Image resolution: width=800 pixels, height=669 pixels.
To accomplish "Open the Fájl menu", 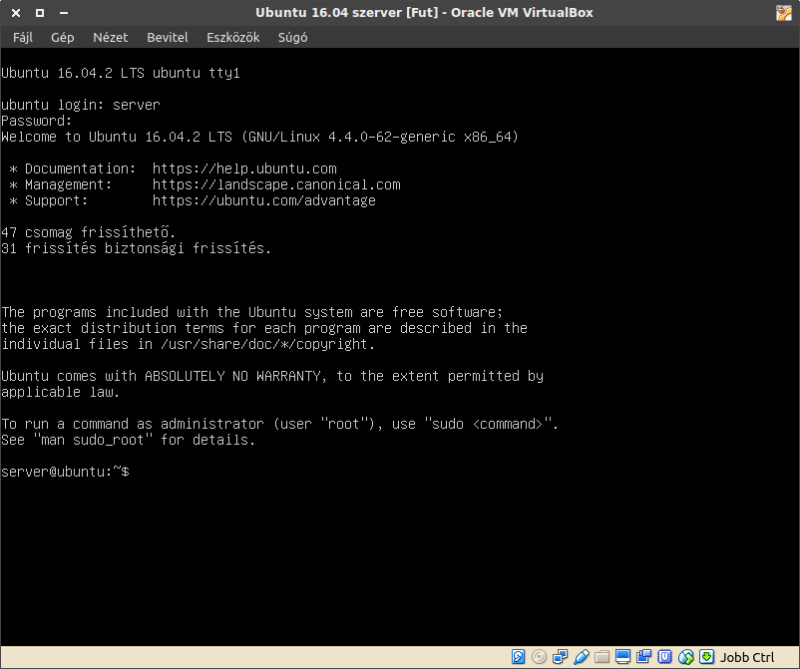I will click(x=22, y=37).
